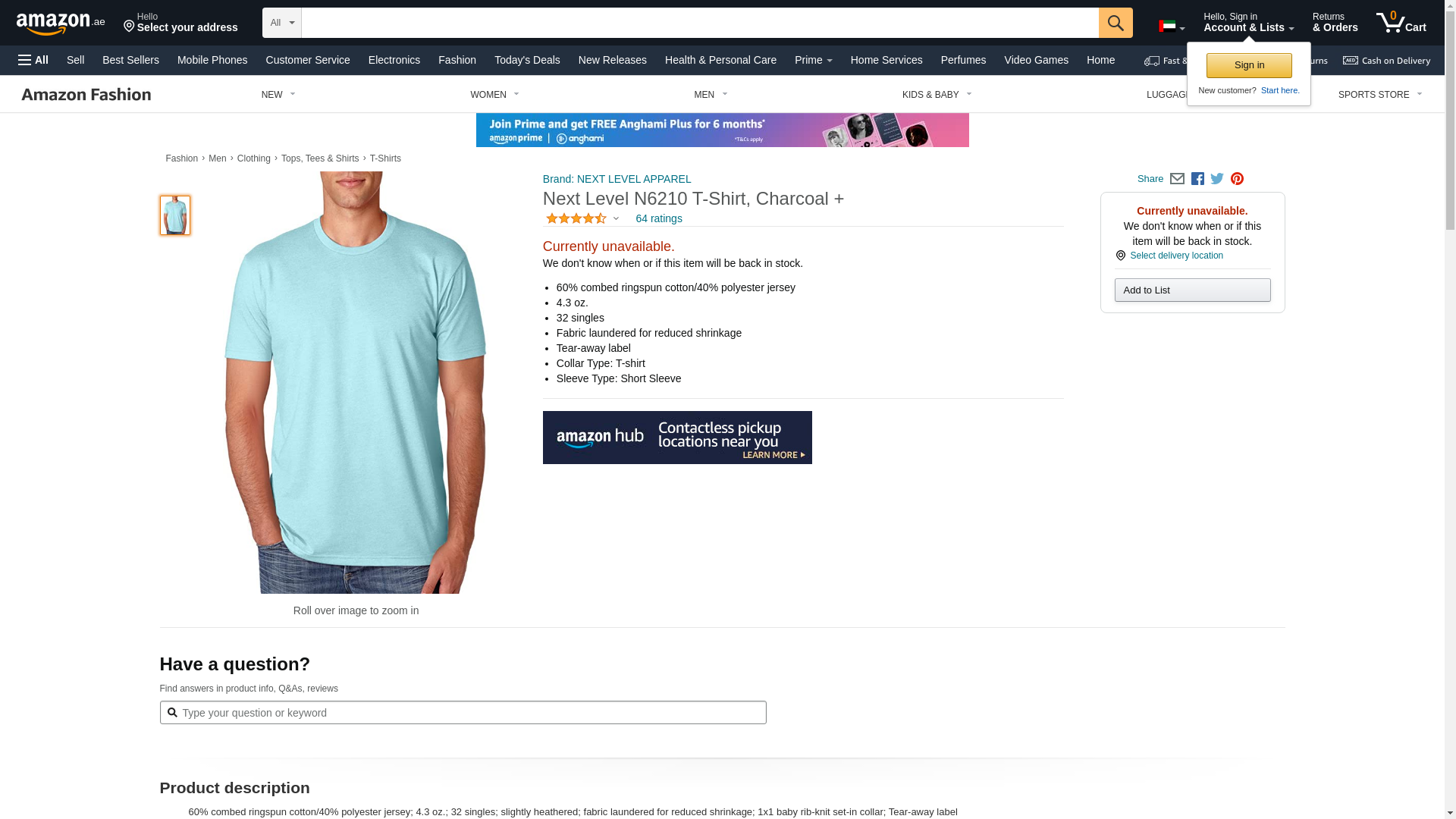Open the Prime dropdown menu
1456x819 pixels.
pyautogui.click(x=814, y=60)
